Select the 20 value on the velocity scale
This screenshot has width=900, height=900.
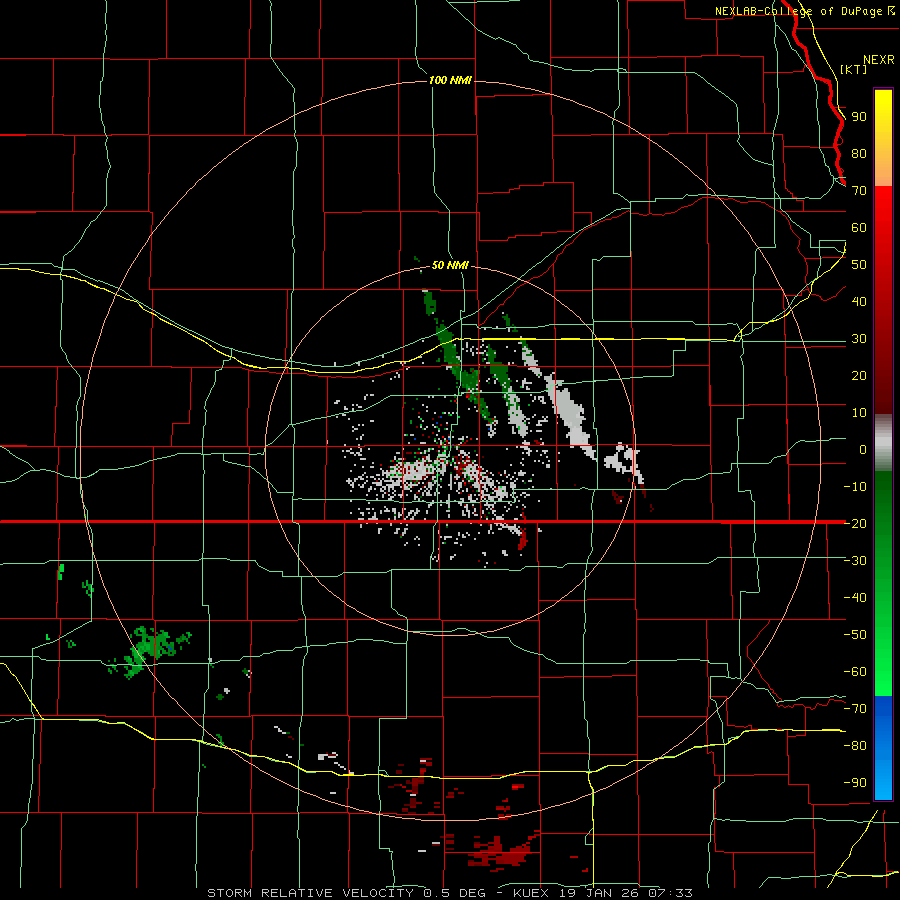tap(859, 375)
